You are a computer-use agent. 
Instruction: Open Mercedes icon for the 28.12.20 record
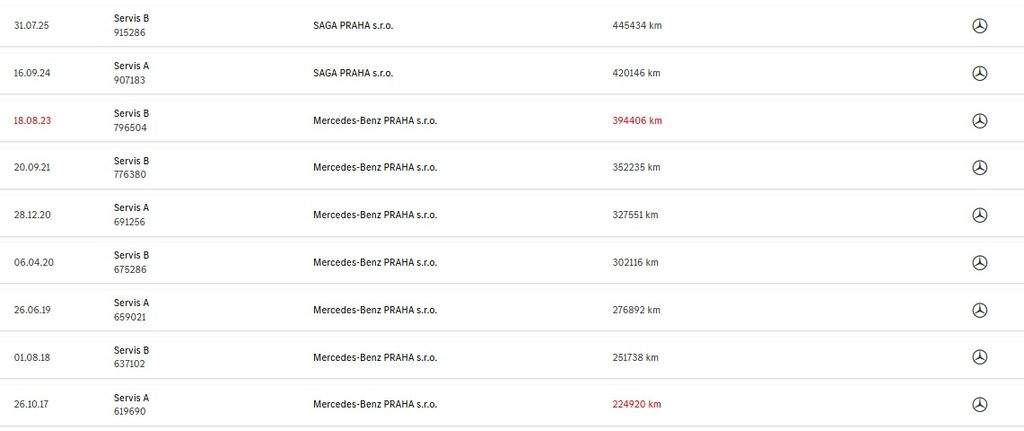[980, 215]
